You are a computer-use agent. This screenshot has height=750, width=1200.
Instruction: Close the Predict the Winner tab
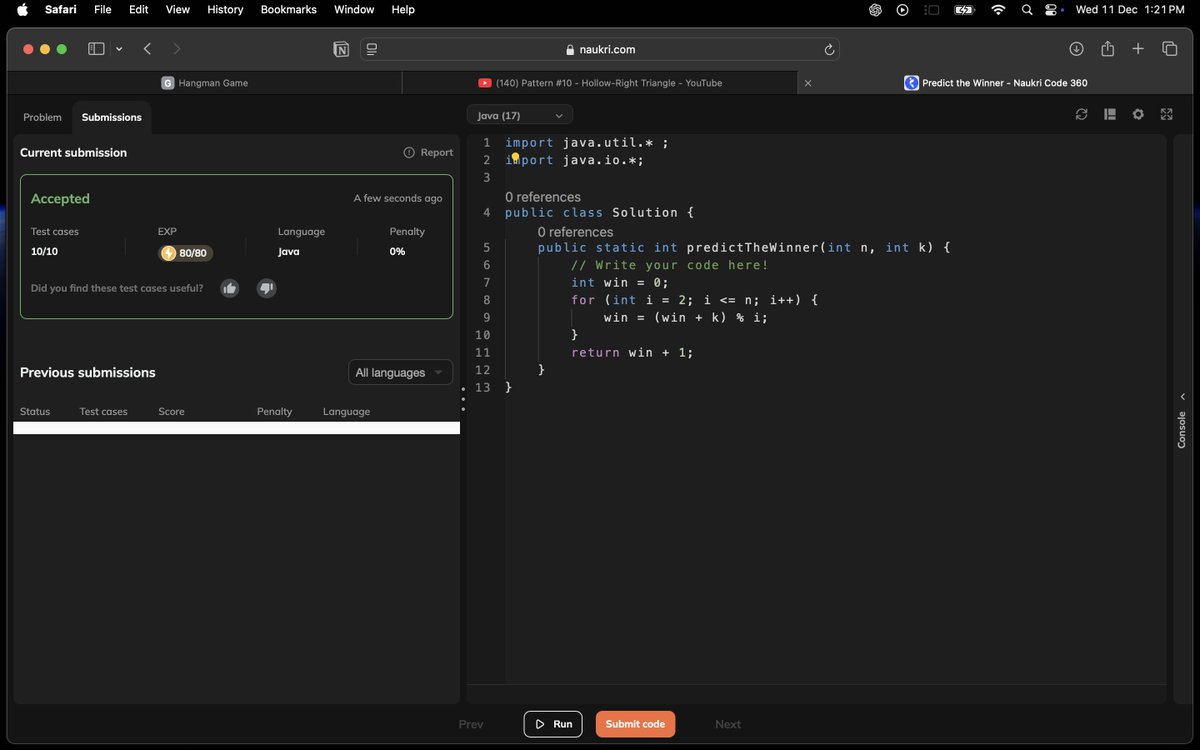coord(808,83)
